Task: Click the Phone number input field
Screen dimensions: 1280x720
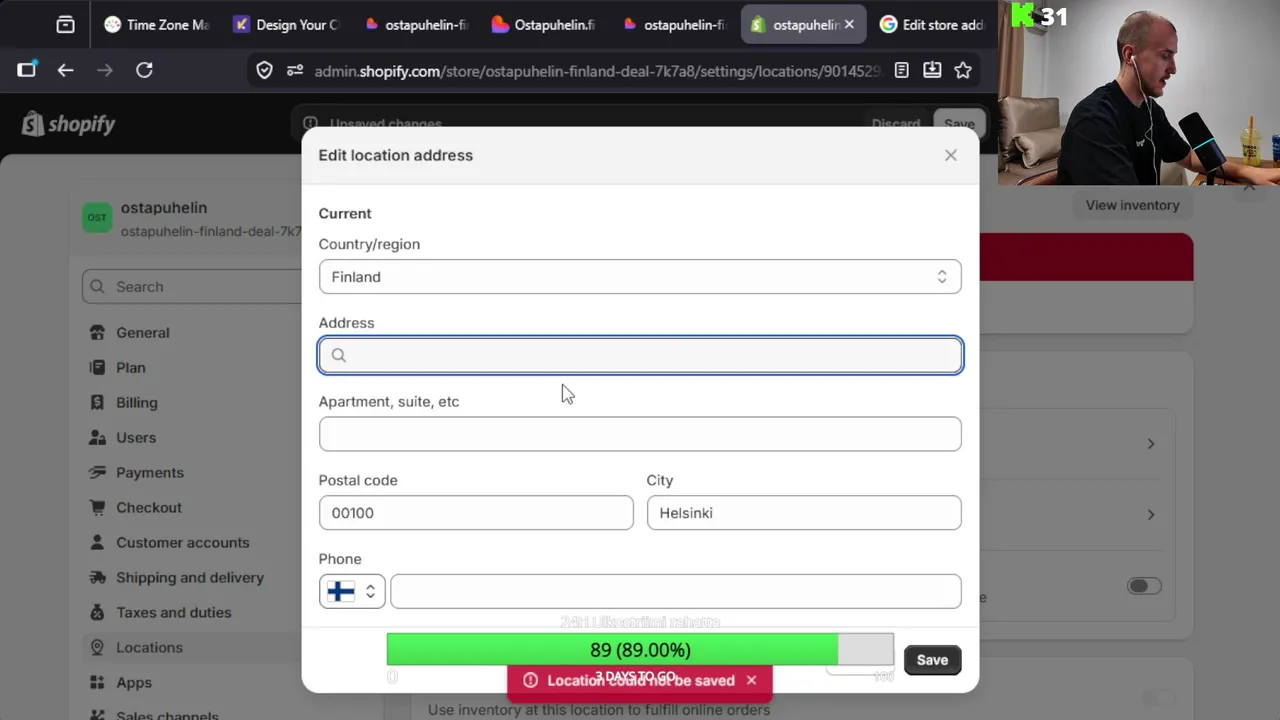Action: coord(676,591)
